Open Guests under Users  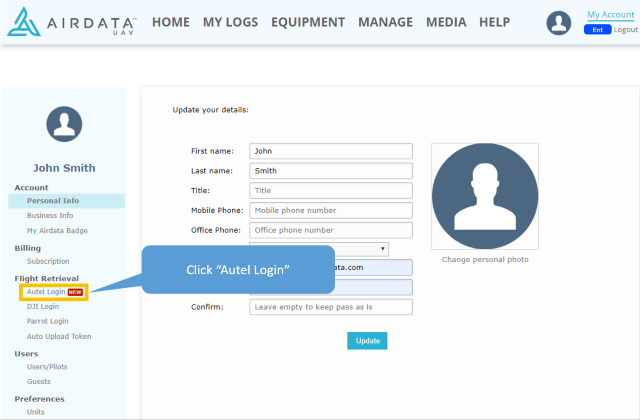[x=39, y=382]
